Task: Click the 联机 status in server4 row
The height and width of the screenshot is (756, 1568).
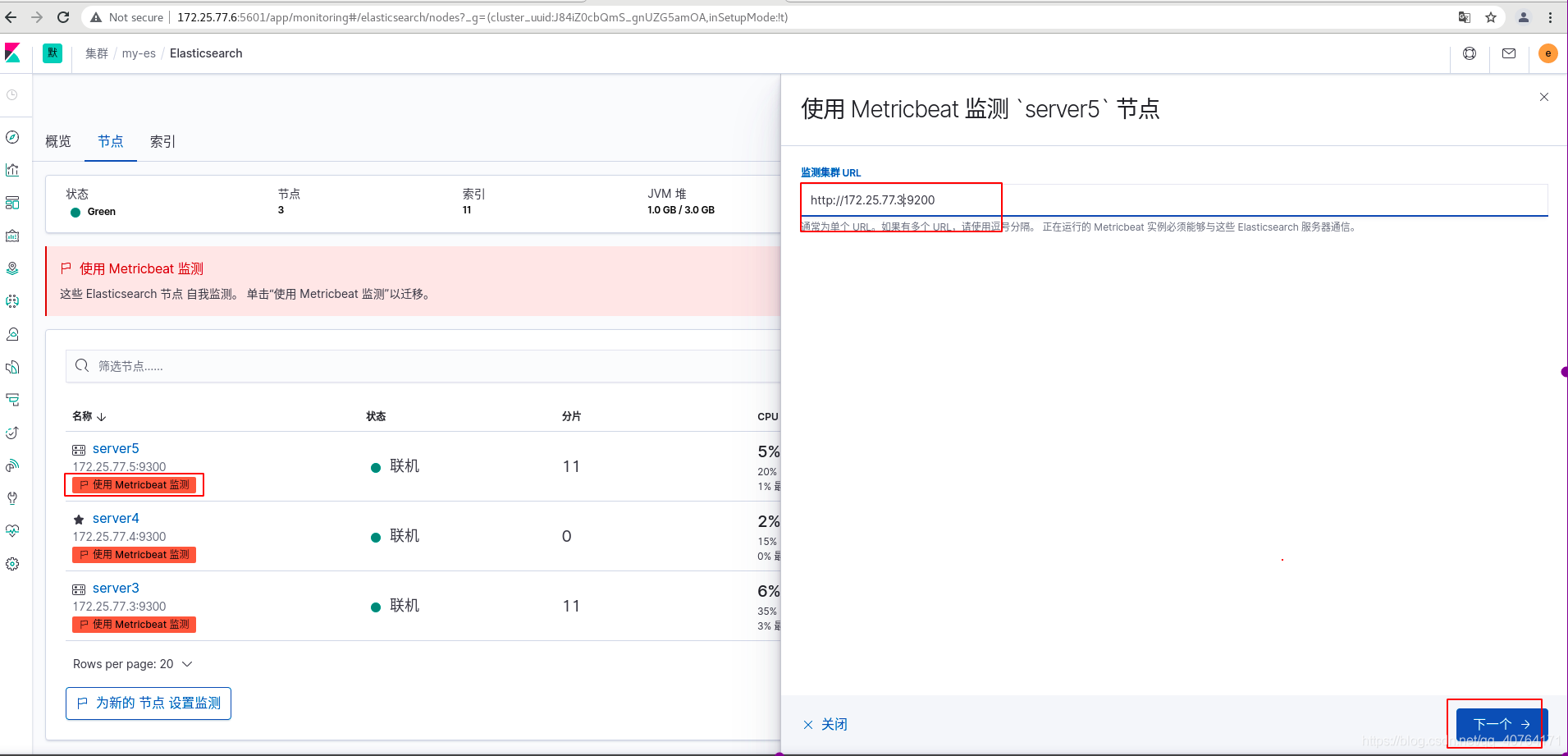Action: (395, 536)
